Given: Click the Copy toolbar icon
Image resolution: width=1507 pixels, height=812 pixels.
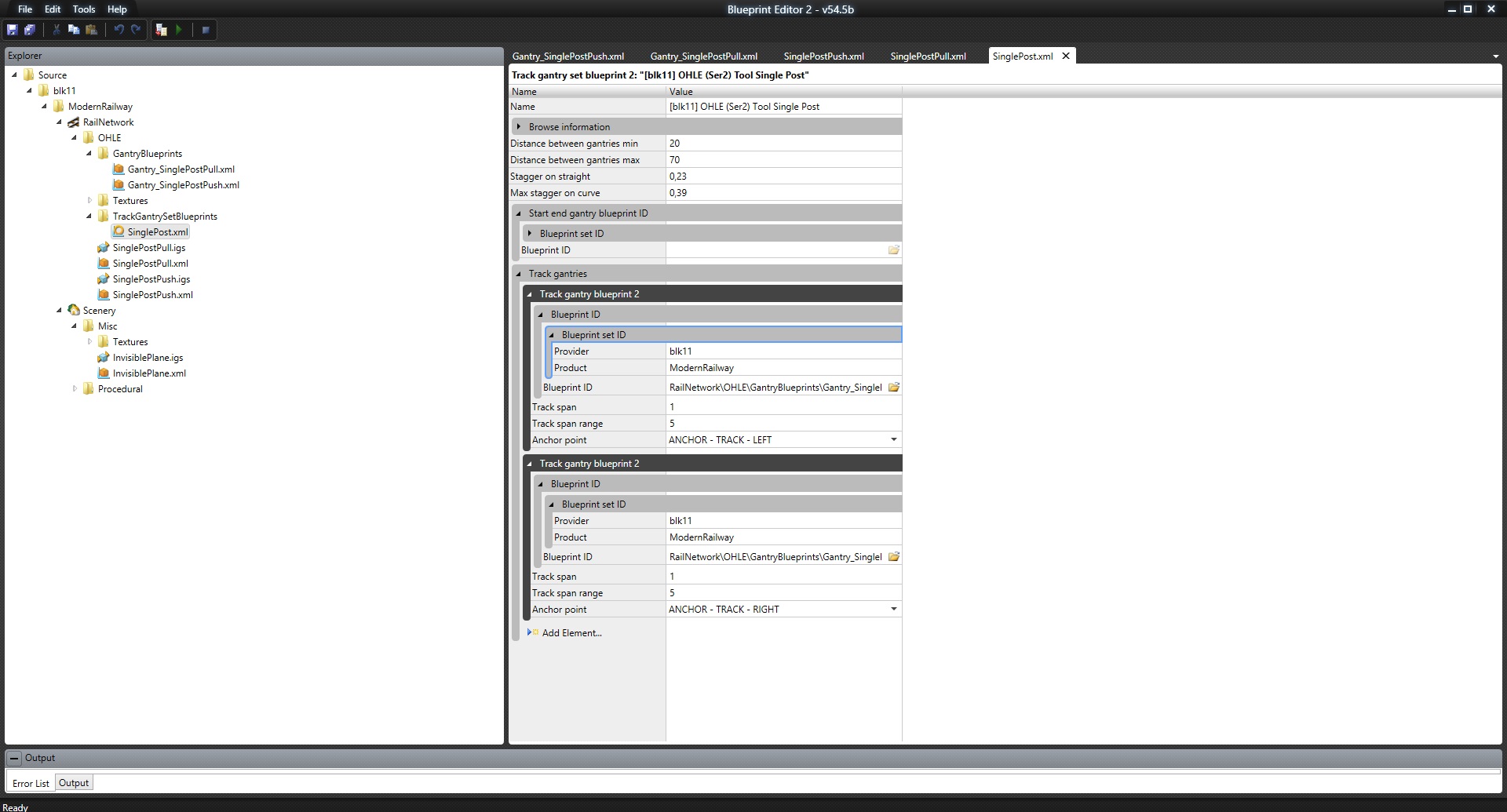Looking at the screenshot, I should click(x=74, y=30).
